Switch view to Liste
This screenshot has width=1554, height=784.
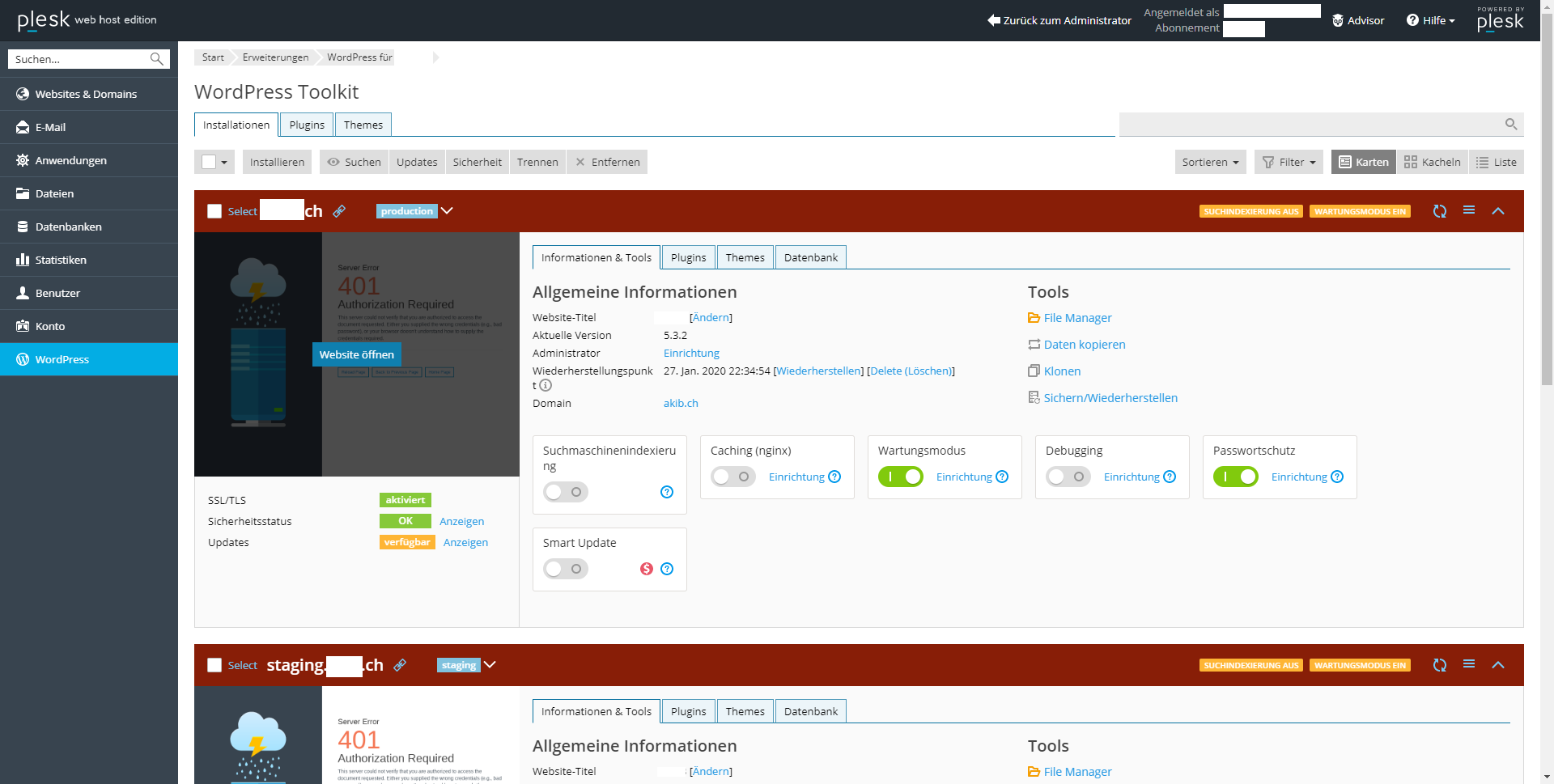tap(1497, 162)
